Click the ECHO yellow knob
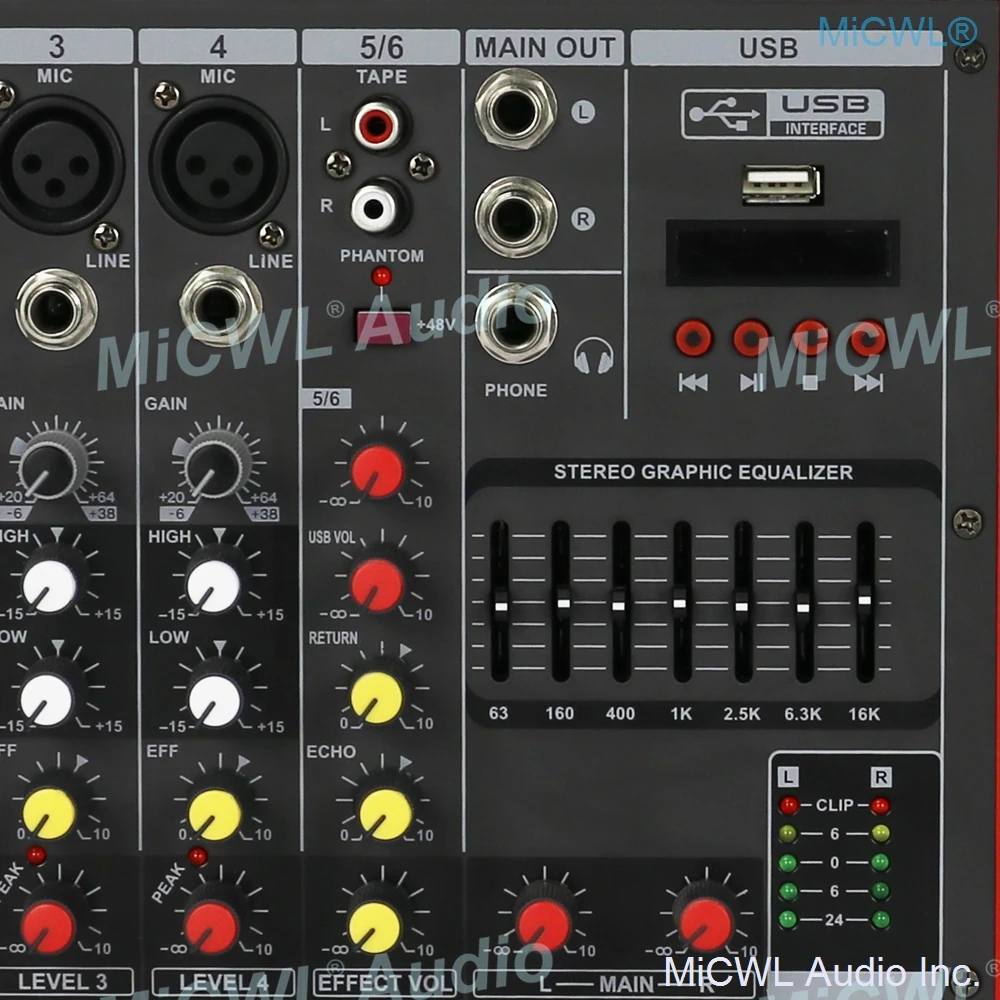Screen dimensions: 1000x1000 click(386, 814)
